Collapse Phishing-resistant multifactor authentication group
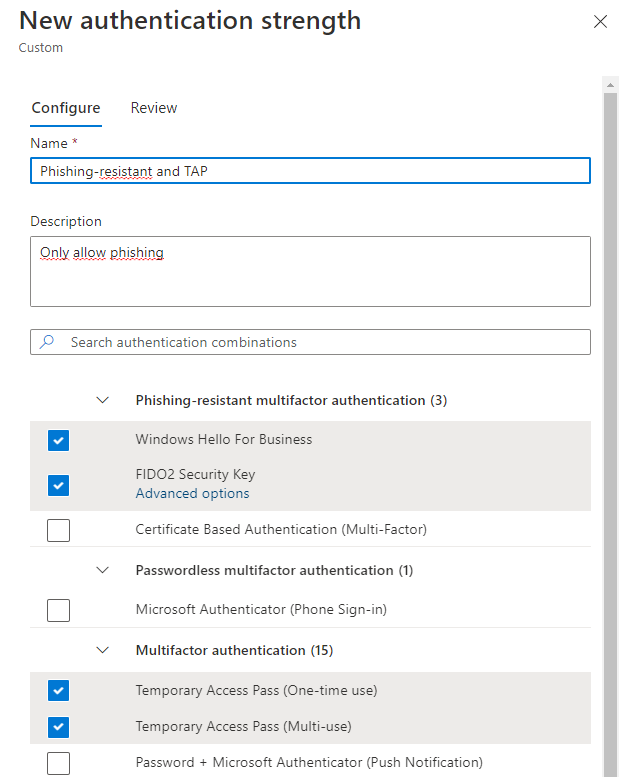The width and height of the screenshot is (623, 777). (x=103, y=400)
